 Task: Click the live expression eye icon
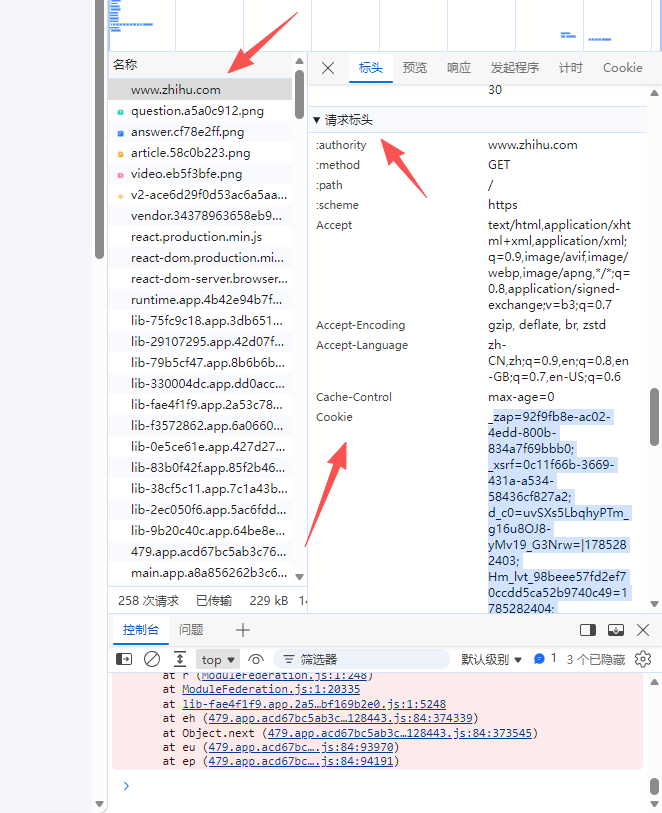point(256,660)
